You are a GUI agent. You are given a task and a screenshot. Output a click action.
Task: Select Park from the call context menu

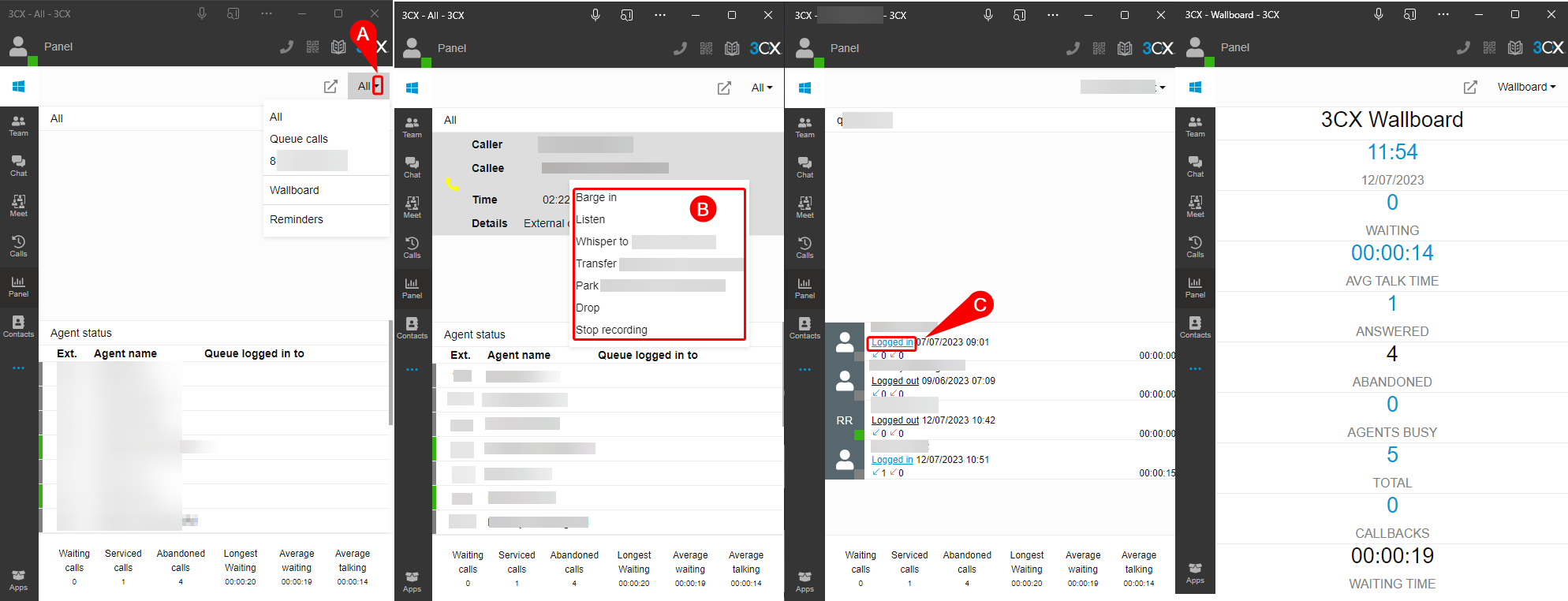tap(588, 286)
